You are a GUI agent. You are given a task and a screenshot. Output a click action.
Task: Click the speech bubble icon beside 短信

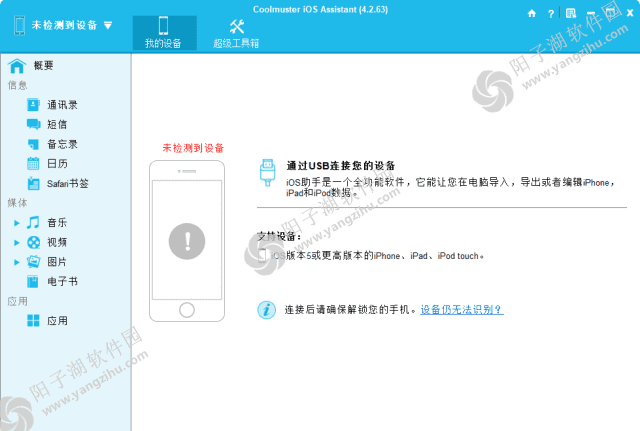pyautogui.click(x=33, y=124)
